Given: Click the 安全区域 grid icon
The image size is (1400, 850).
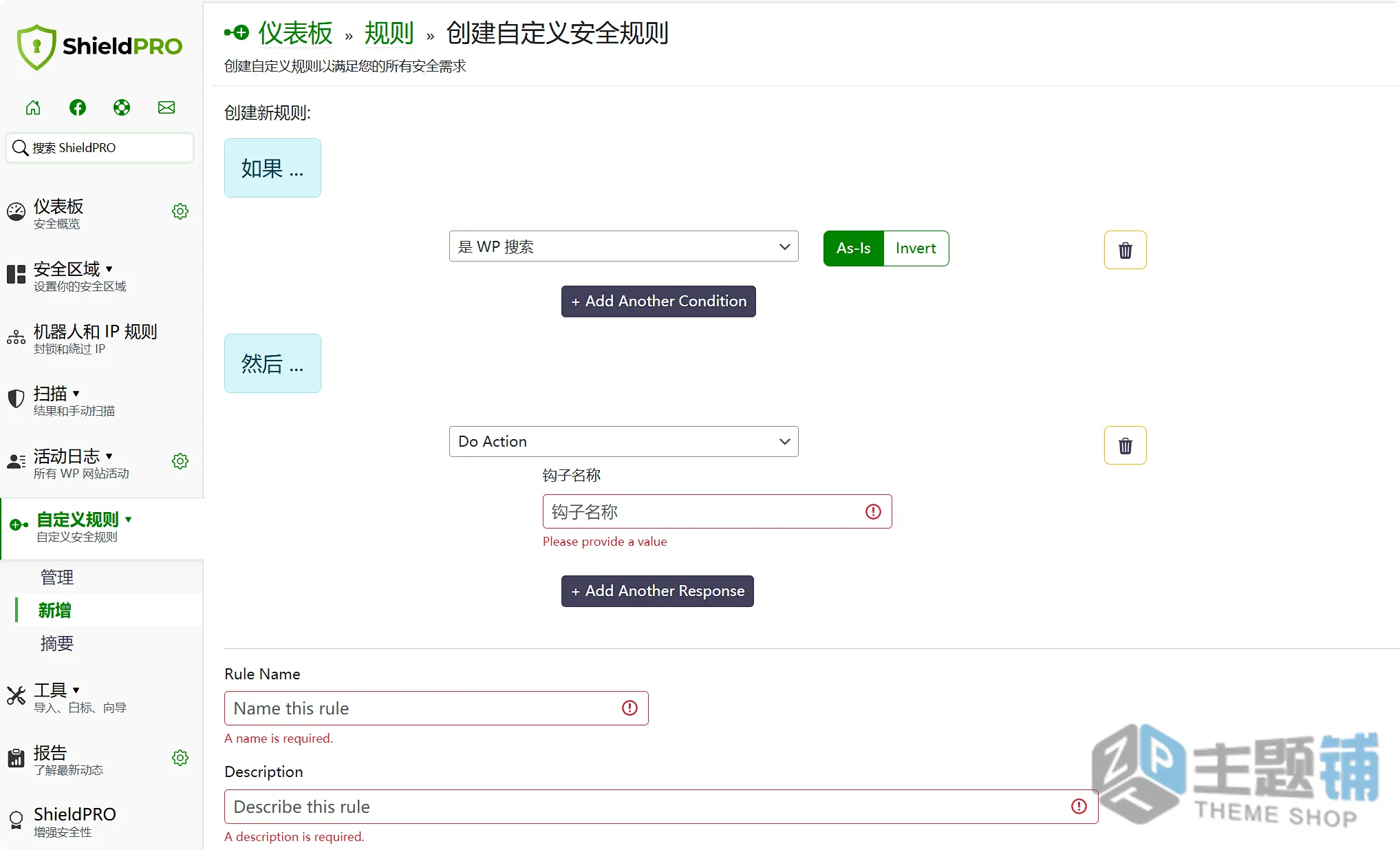Looking at the screenshot, I should (x=16, y=274).
